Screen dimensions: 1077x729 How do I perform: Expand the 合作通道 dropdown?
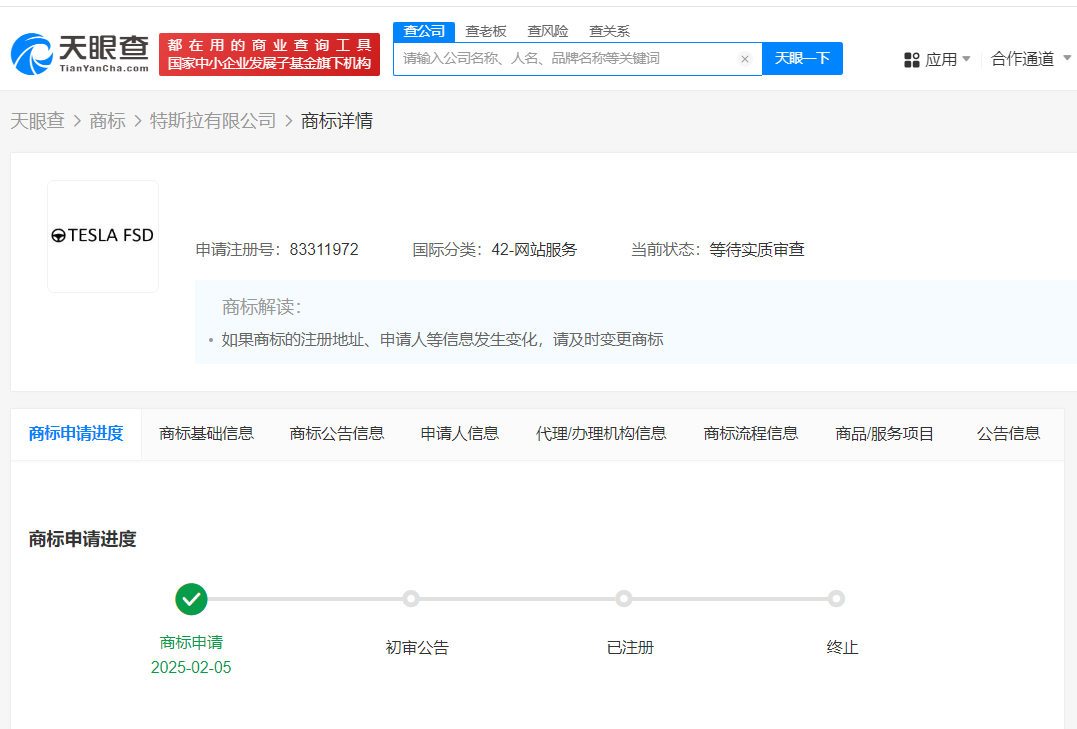[1030, 59]
